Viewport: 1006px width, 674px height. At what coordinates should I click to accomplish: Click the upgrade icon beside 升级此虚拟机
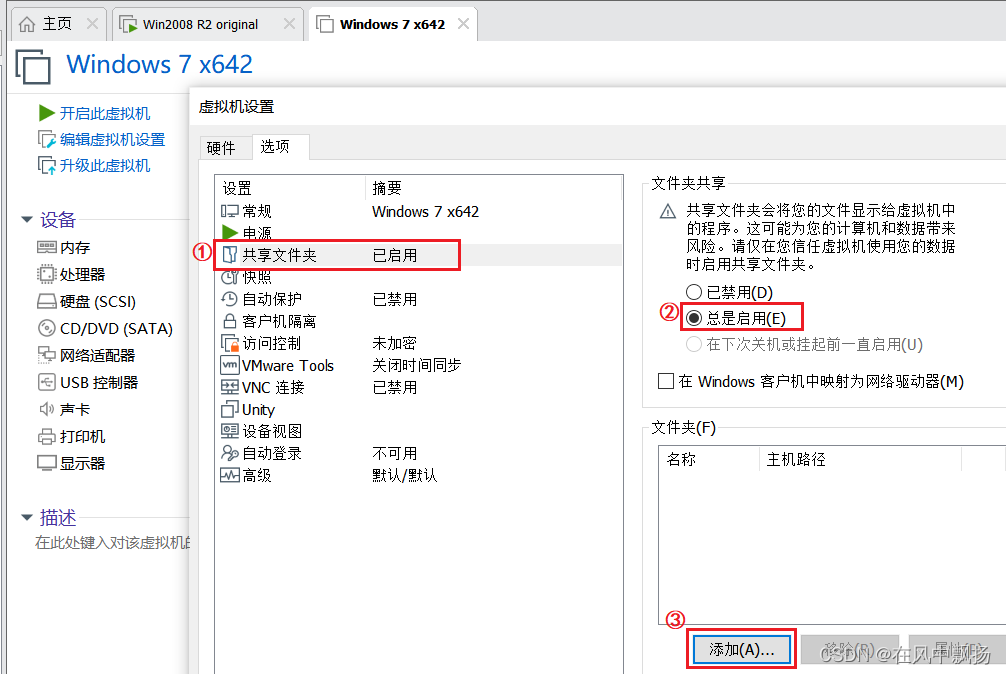(x=47, y=165)
